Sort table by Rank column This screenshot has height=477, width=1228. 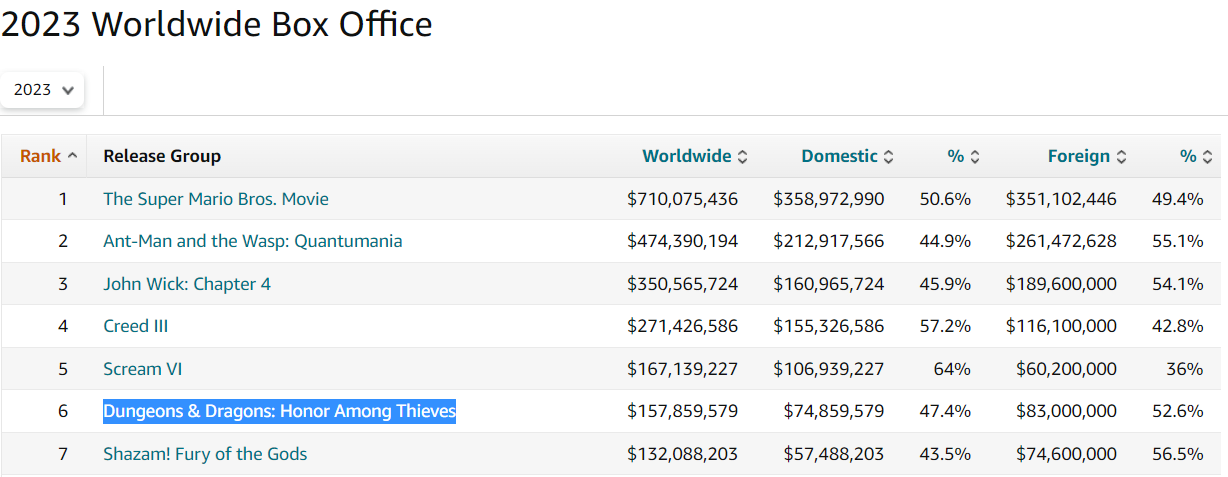tap(48, 156)
